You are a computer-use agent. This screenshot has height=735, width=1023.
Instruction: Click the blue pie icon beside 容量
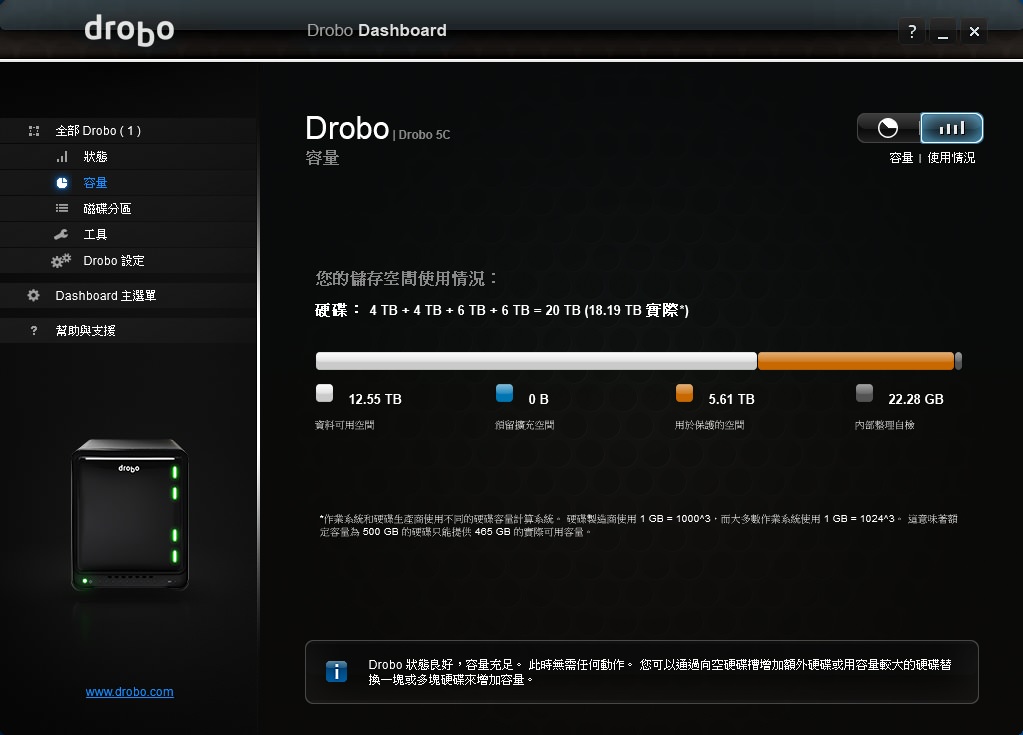[x=62, y=183]
